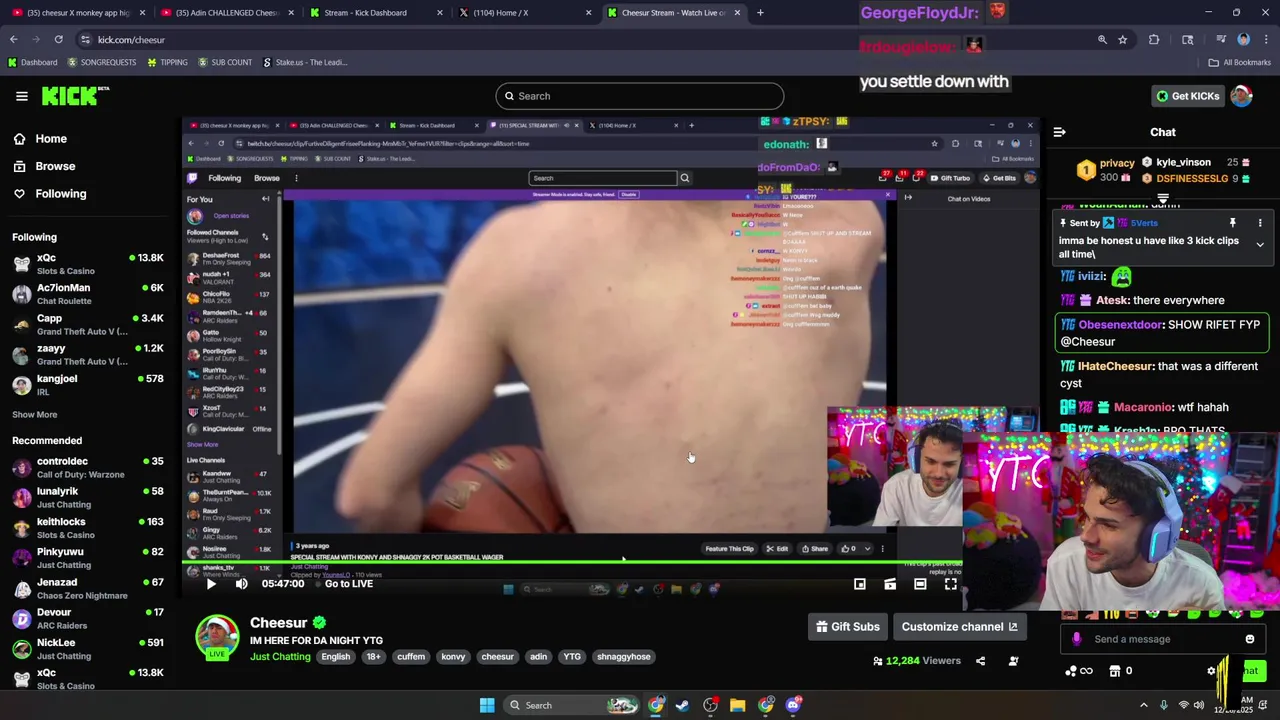Select the shnaggyhose tag
This screenshot has height=720, width=1280.
[623, 657]
